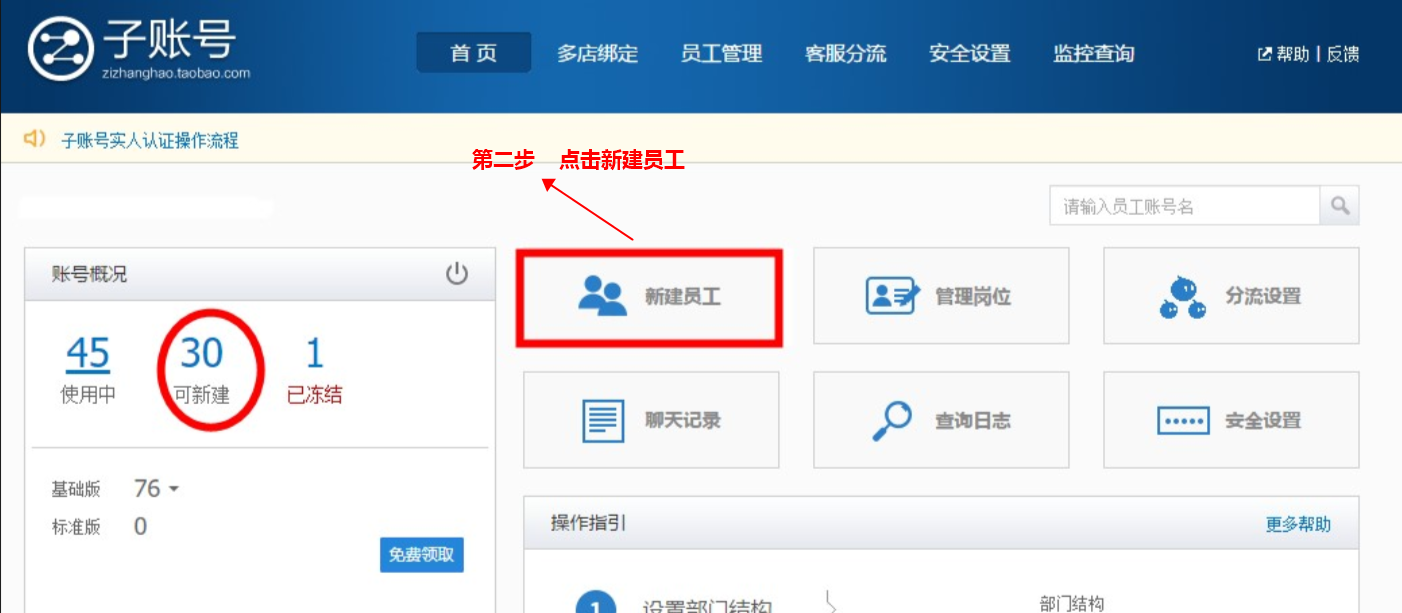Click the 新建员工 people icon
This screenshot has height=613, width=1402.
(x=602, y=297)
